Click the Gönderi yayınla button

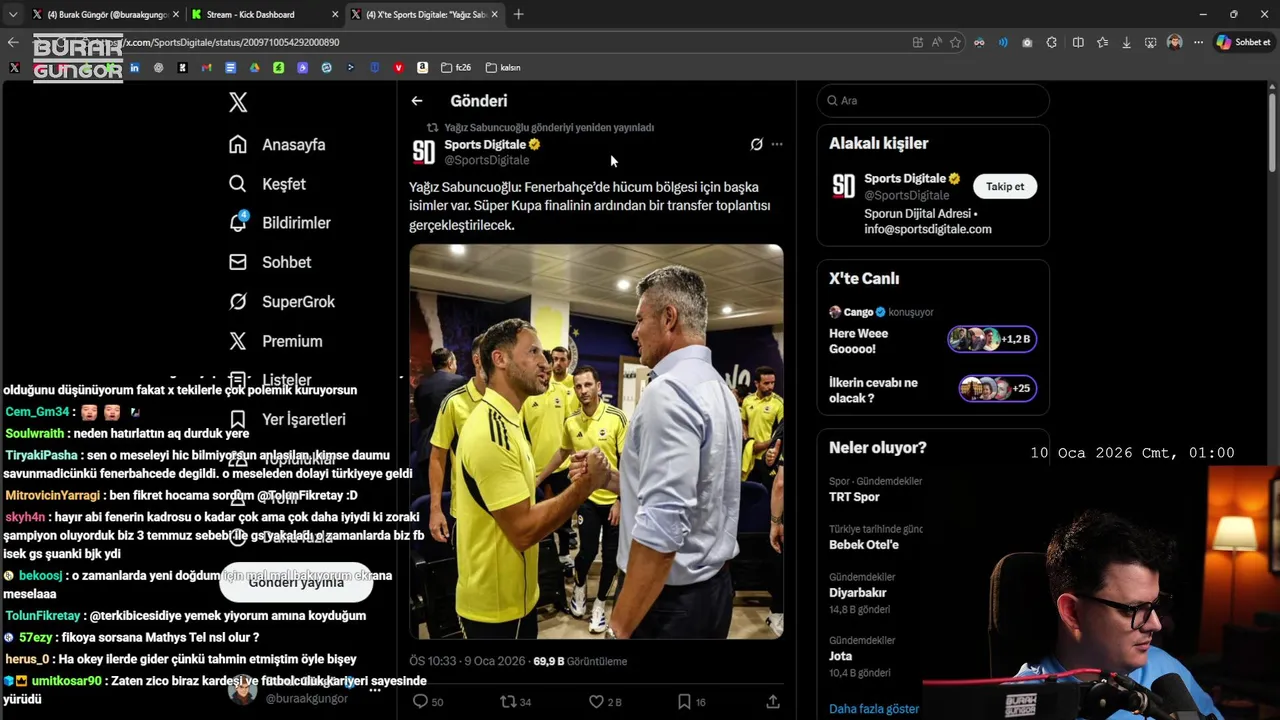296,582
